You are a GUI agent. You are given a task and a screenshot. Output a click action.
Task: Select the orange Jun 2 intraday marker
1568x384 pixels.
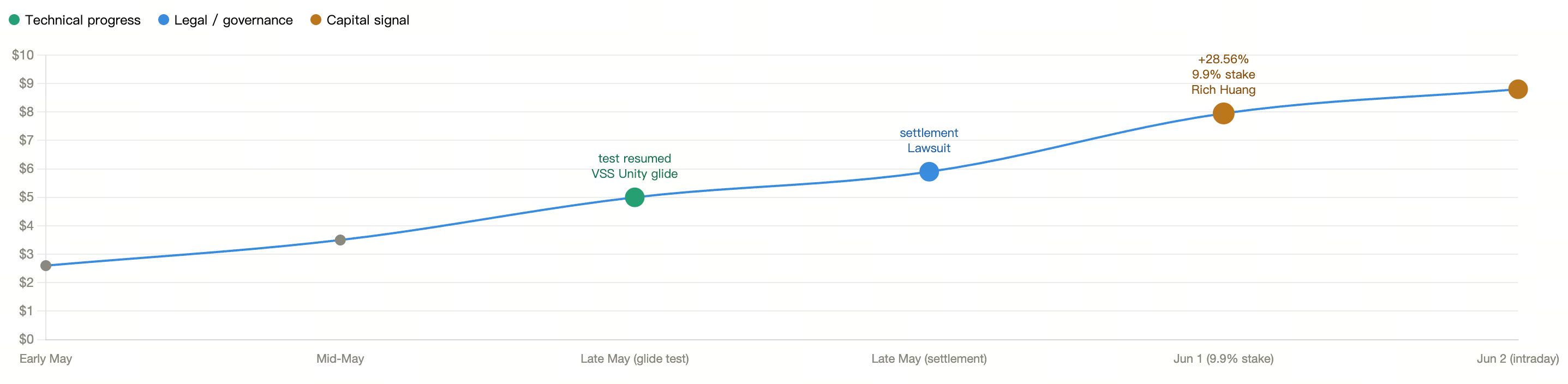tap(1517, 89)
